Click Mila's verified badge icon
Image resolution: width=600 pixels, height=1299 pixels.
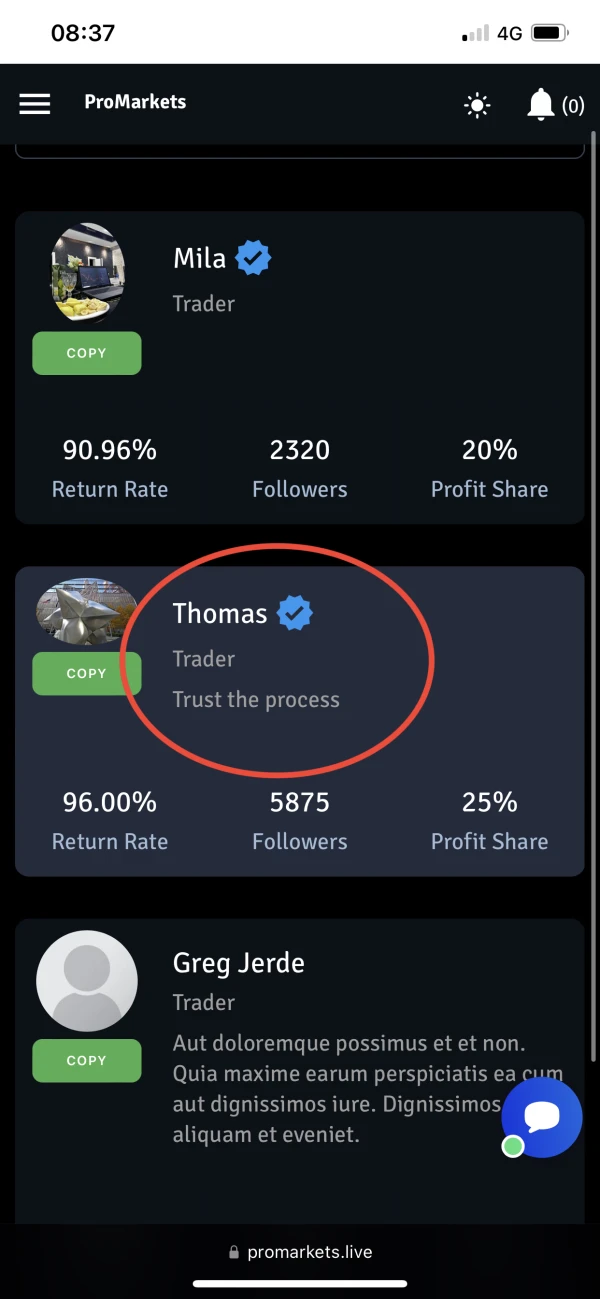pos(253,259)
